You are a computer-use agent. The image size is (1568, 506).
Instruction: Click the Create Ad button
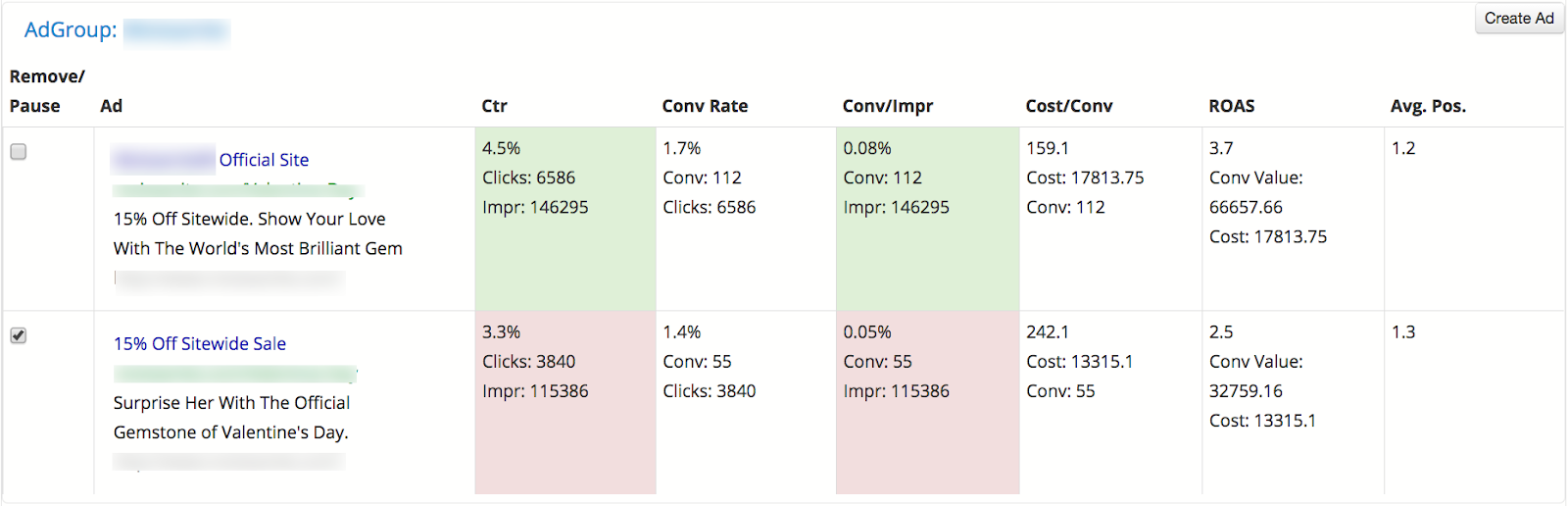(1519, 19)
